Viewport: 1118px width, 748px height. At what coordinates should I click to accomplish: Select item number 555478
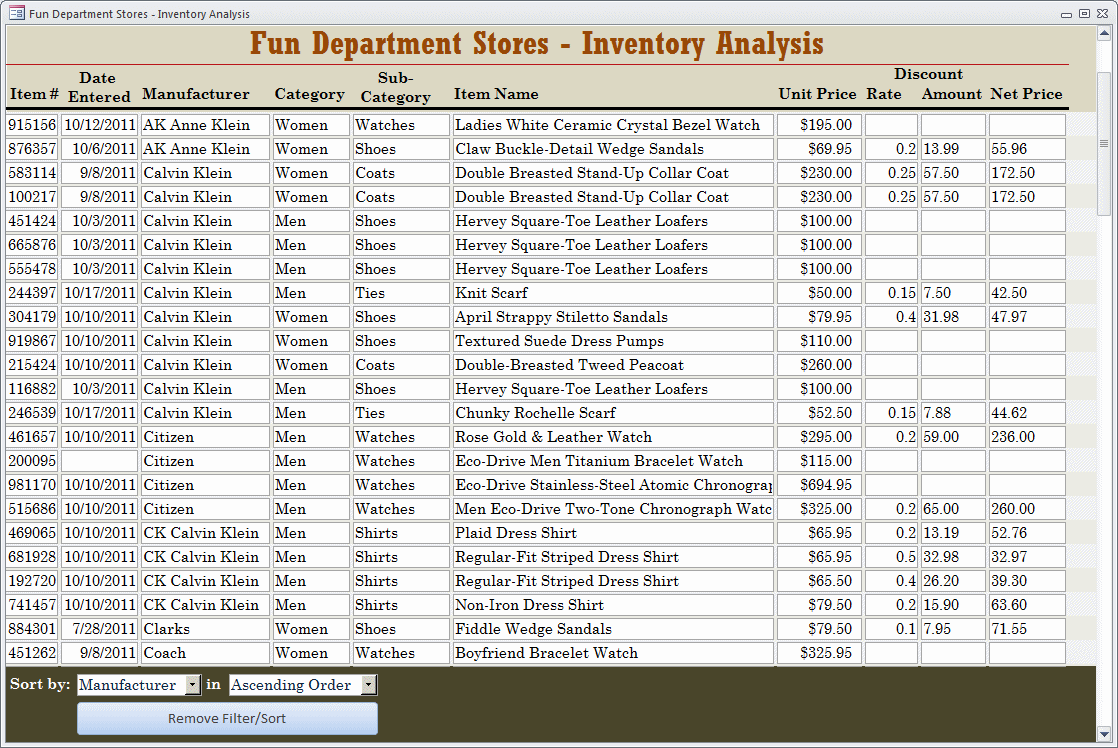pyautogui.click(x=32, y=269)
